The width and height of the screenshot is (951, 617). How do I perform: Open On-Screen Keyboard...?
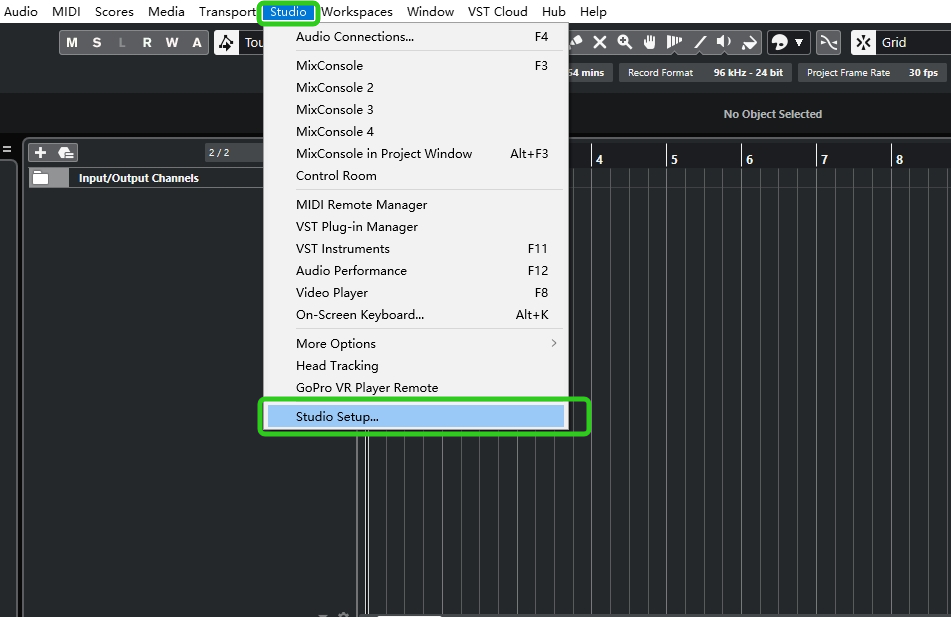tap(416, 315)
